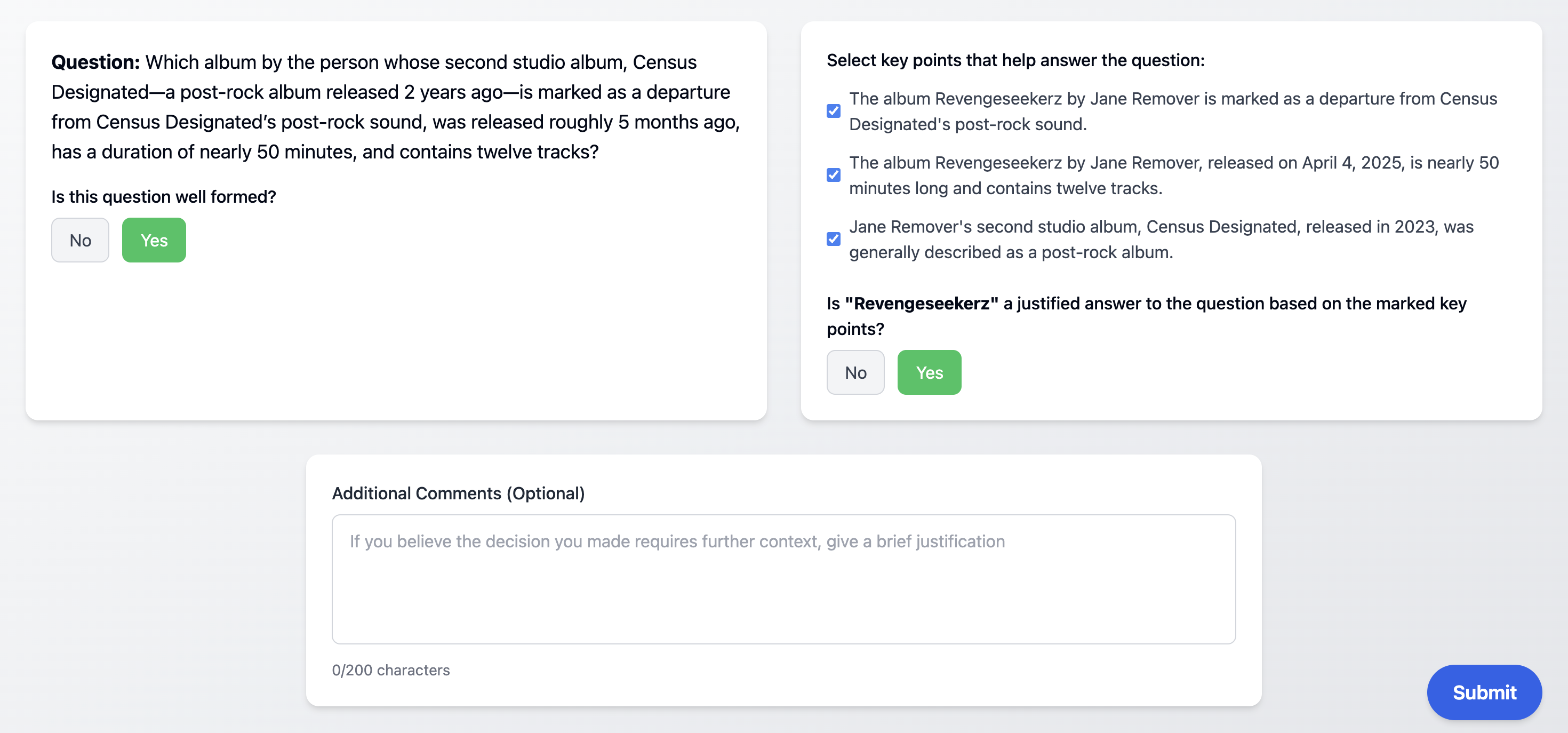
Task: Focus the Additional Comments text box
Action: click(x=783, y=579)
